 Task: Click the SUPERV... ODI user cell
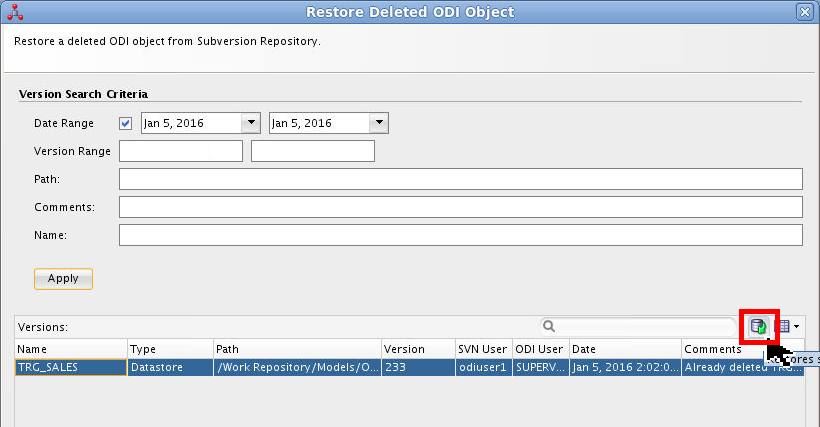tap(541, 367)
